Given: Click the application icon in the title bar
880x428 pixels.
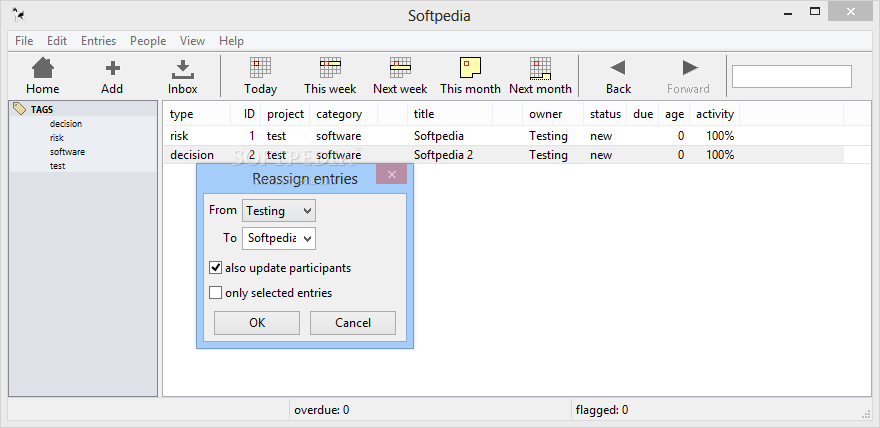Looking at the screenshot, I should [x=18, y=14].
